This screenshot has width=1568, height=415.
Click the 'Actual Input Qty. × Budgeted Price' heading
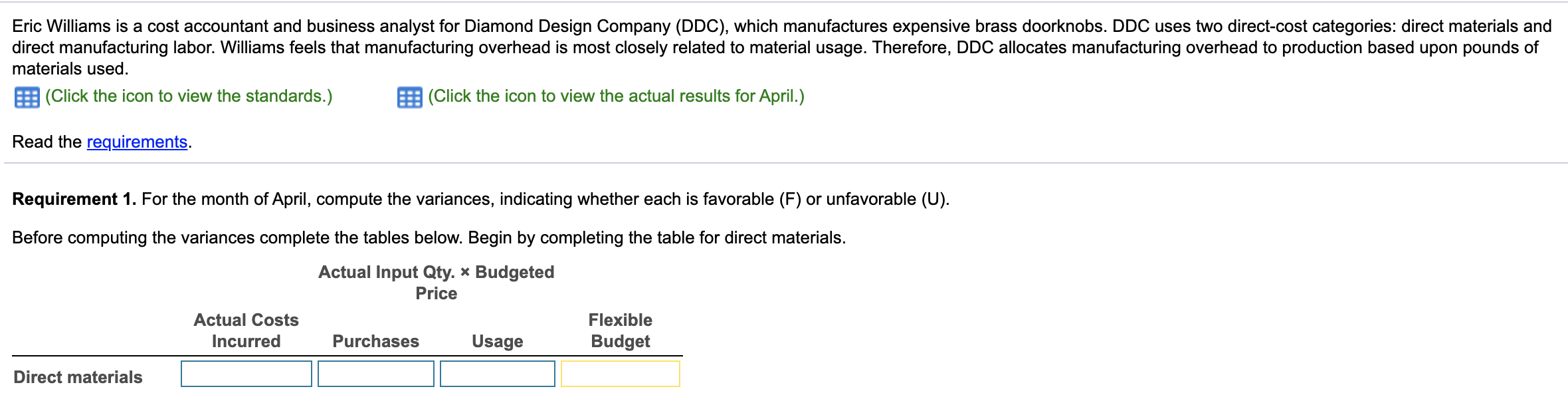click(436, 283)
